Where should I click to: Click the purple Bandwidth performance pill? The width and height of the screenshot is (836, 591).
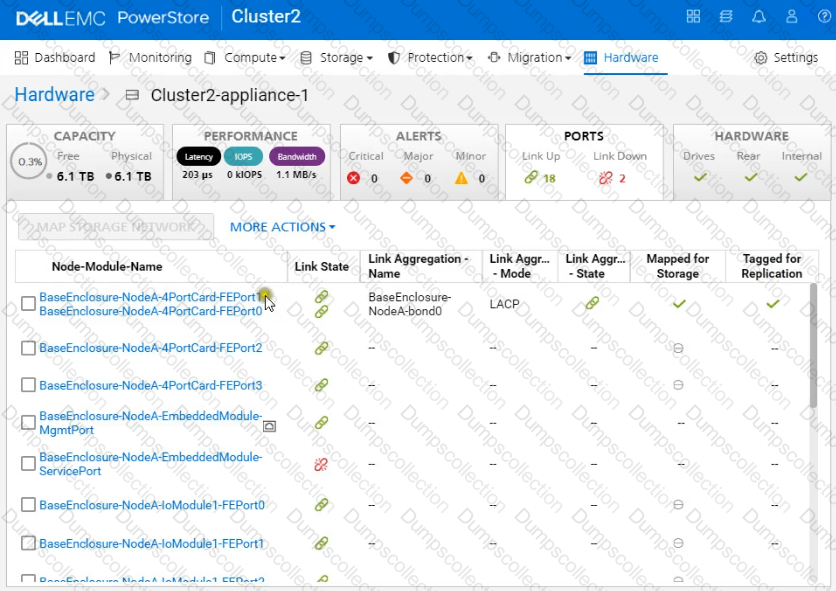coord(297,157)
